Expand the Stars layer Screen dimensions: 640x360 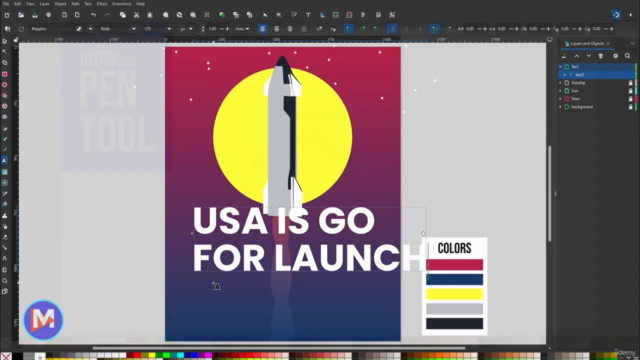coord(560,99)
